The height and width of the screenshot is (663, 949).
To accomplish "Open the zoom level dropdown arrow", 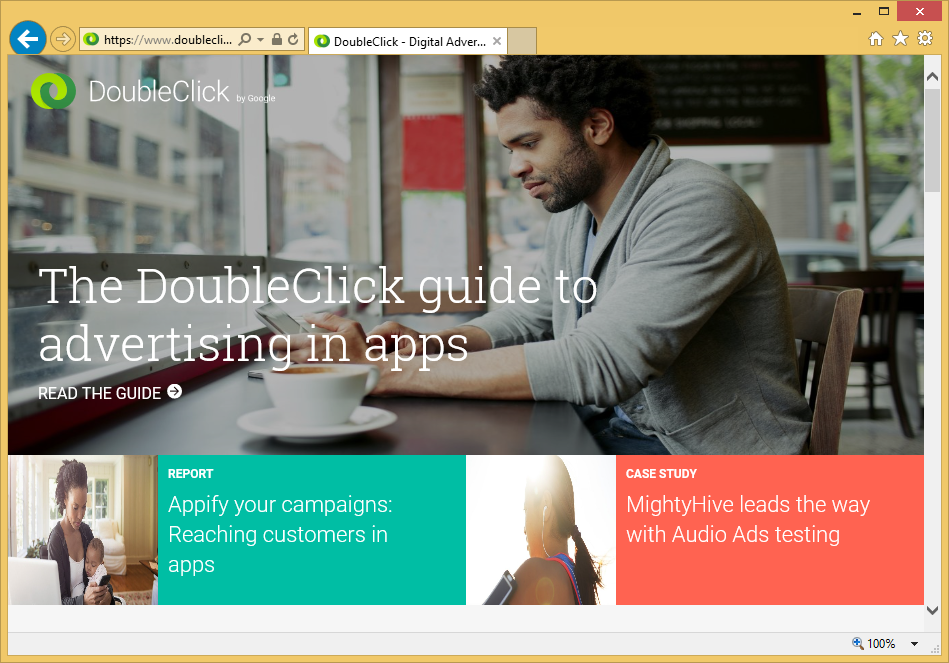I will click(914, 644).
